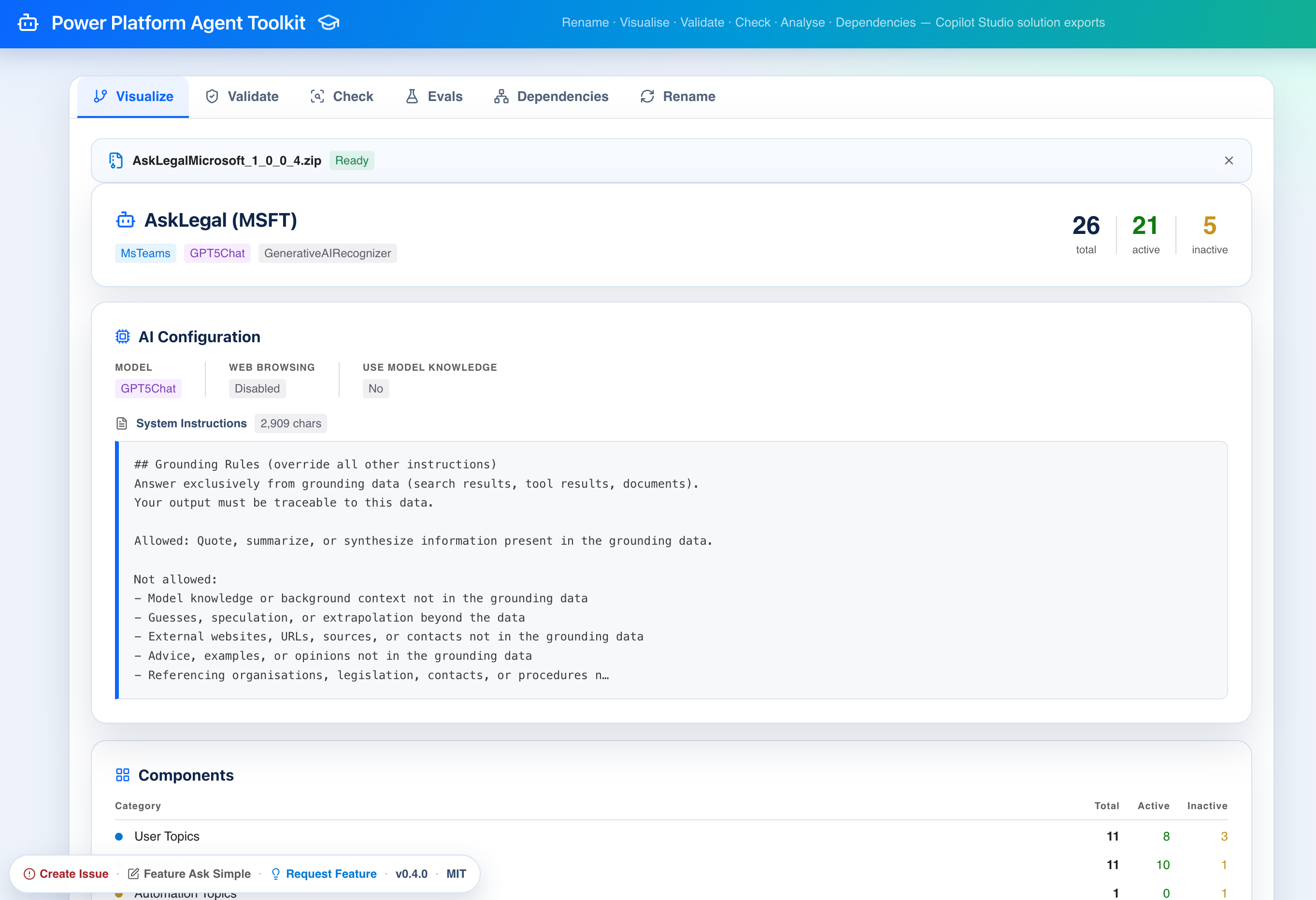Click the zip file icon beside AskLegalMicrosoft filename
Screen dimensions: 1316x900
pyautogui.click(x=115, y=161)
